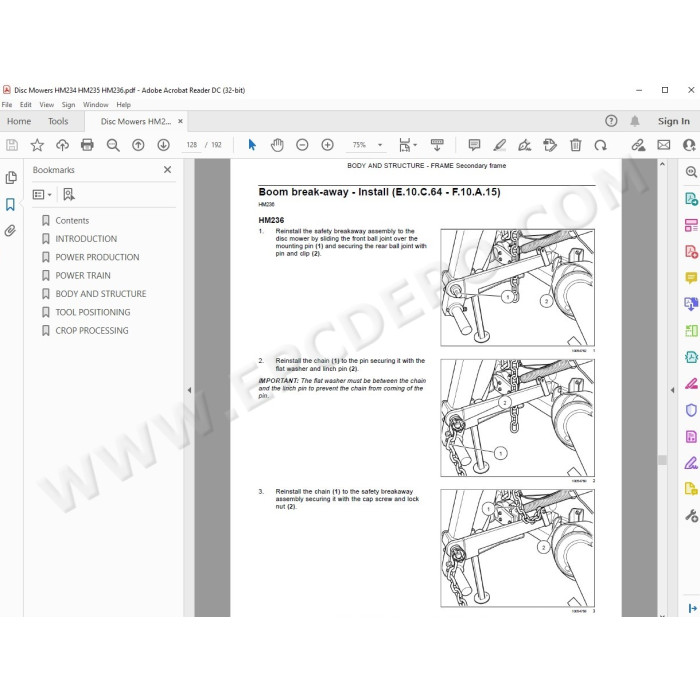The height and width of the screenshot is (700, 700).
Task: Zoom in with plus button
Action: [x=328, y=145]
